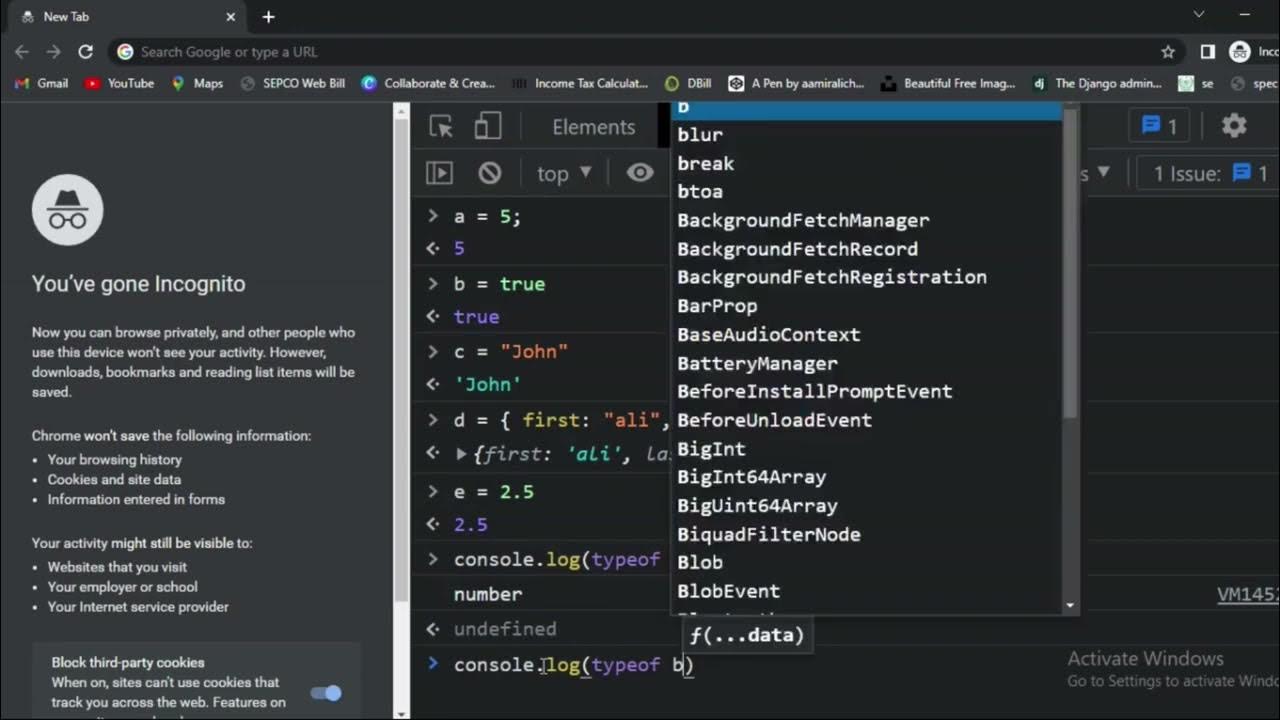Open the Gmail bookmark
This screenshot has width=1280, height=720.
tap(42, 83)
